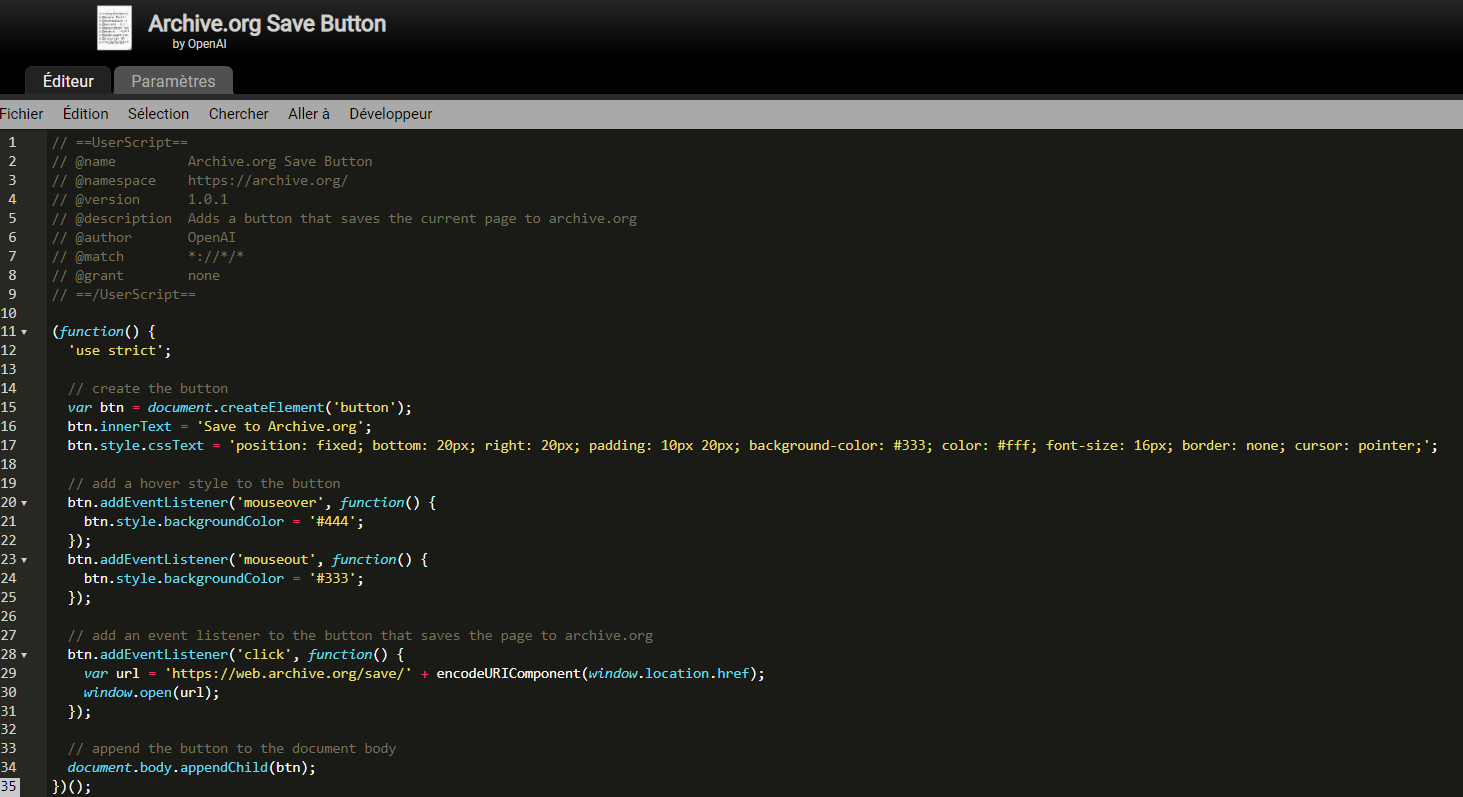
Task: Click the script title Archive.org Save Button
Action: [x=267, y=24]
